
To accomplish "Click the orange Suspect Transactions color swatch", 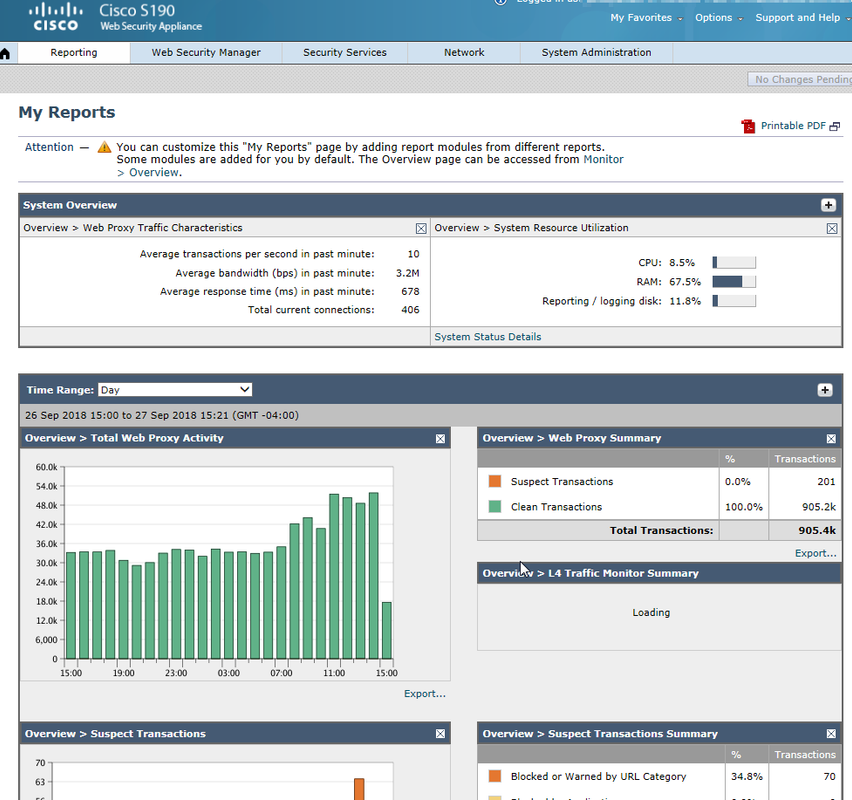I will [x=494, y=482].
